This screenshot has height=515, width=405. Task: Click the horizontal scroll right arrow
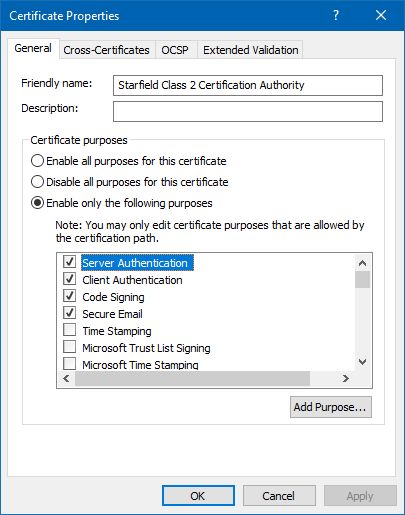point(346,378)
